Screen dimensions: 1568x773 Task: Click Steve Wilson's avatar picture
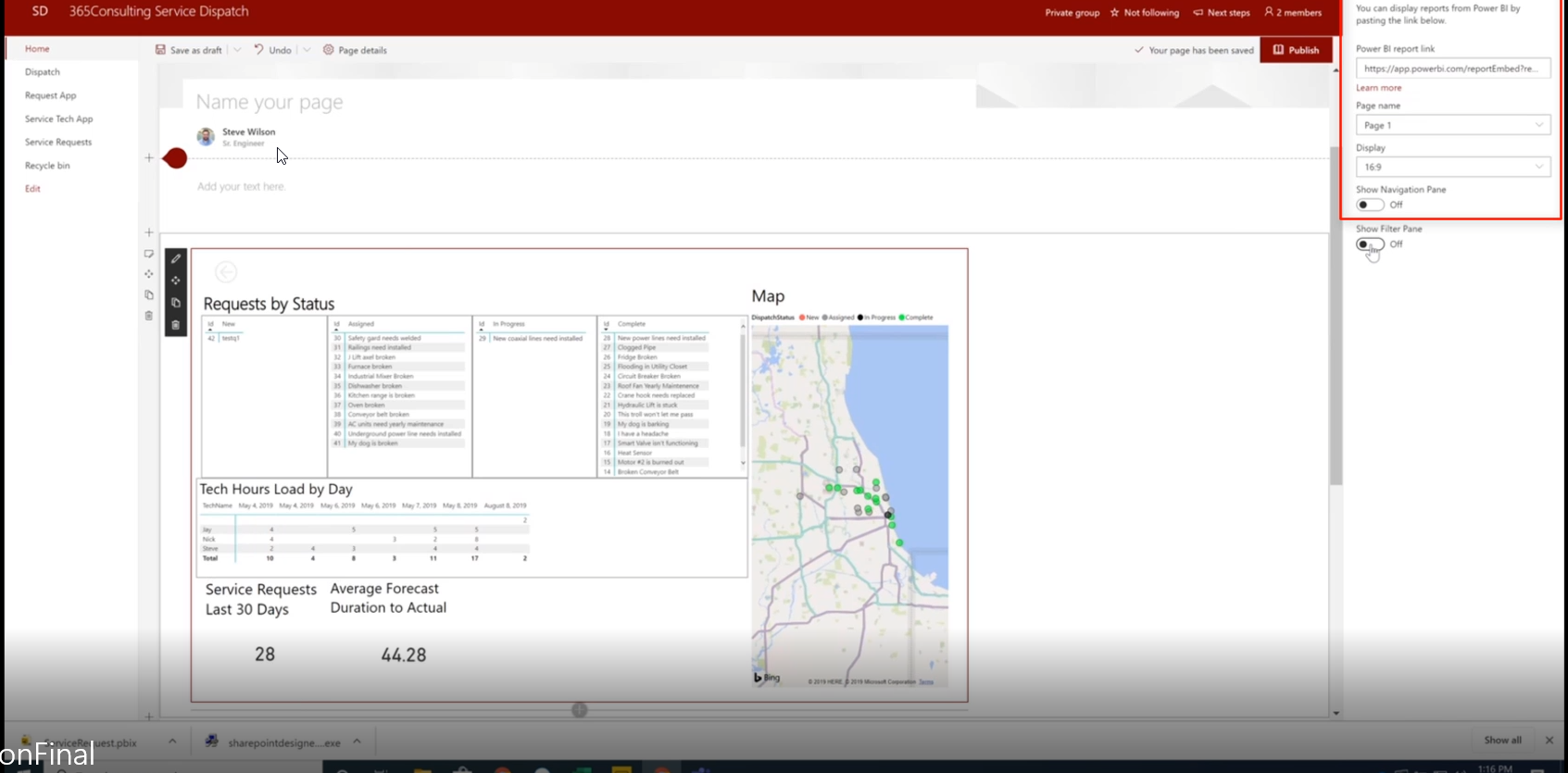[x=206, y=136]
